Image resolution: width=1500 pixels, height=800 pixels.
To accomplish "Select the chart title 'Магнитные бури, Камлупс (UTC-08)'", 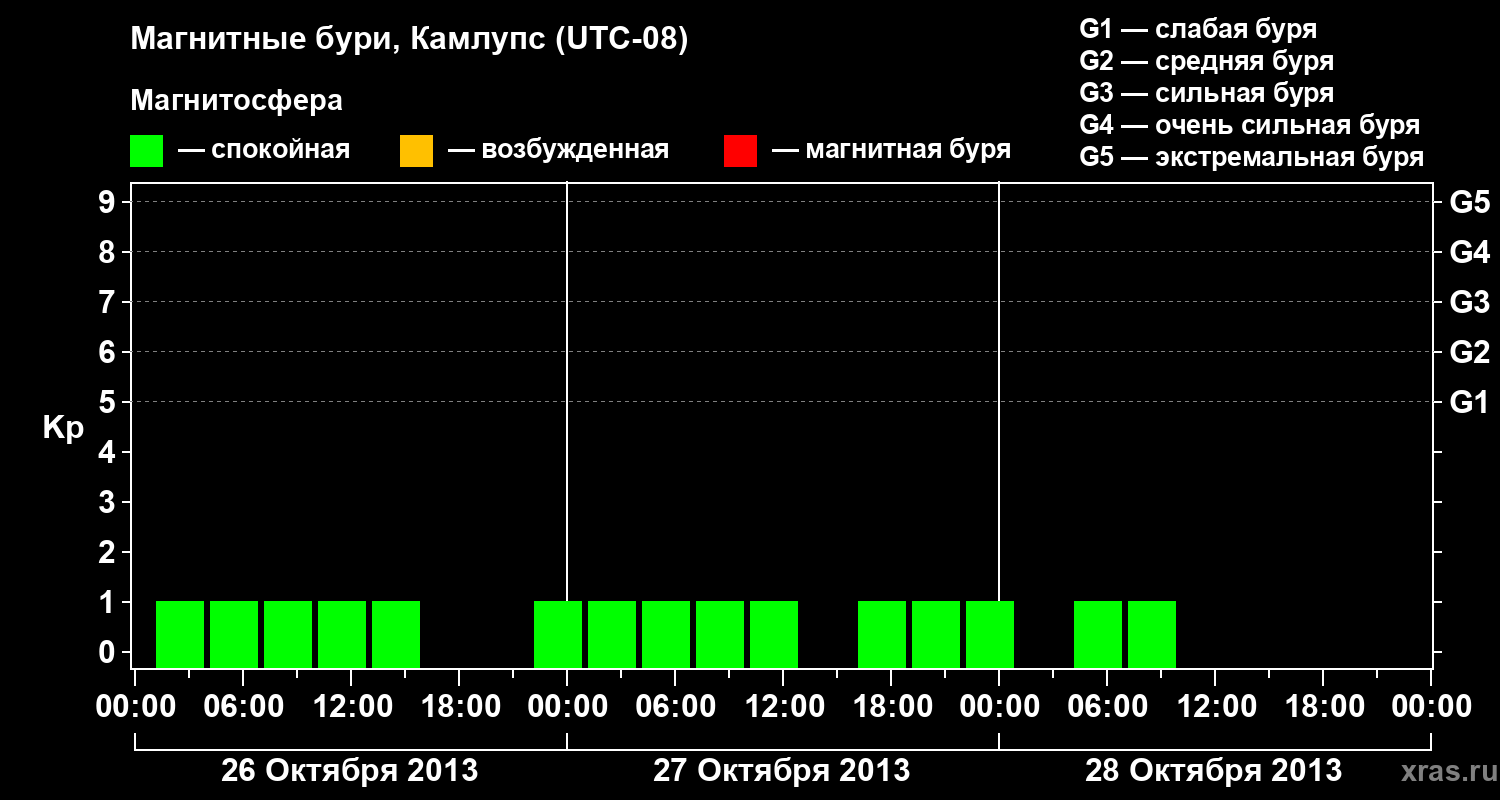I will pyautogui.click(x=410, y=40).
